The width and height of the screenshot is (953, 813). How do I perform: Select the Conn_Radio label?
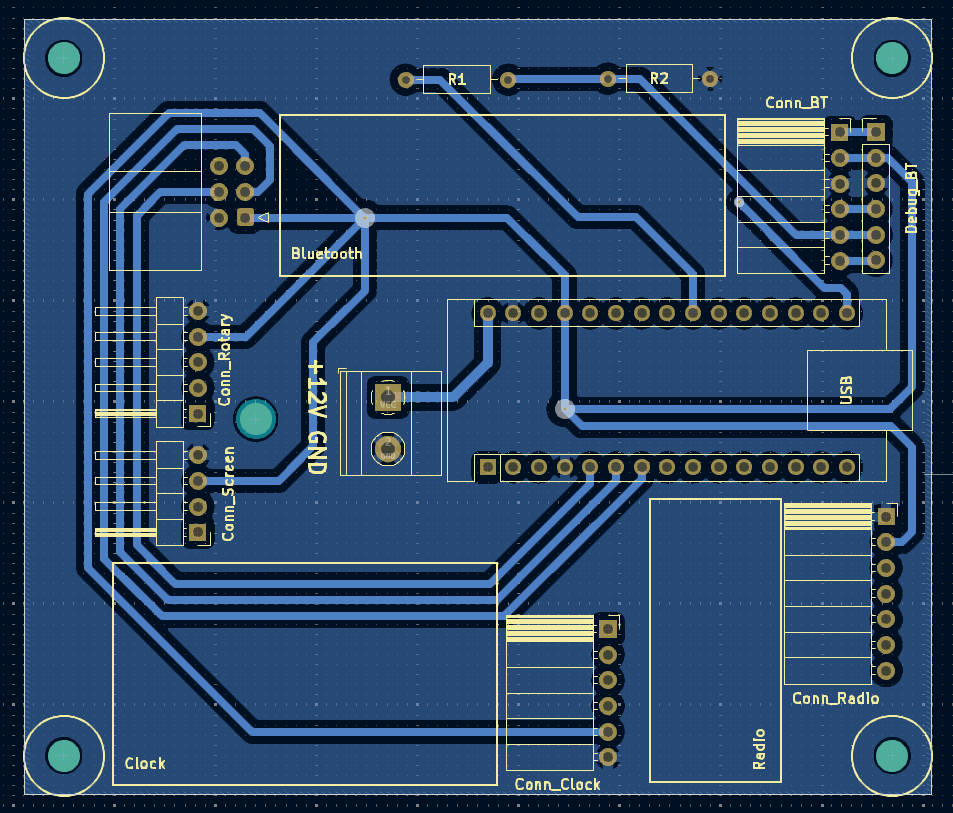pyautogui.click(x=836, y=699)
